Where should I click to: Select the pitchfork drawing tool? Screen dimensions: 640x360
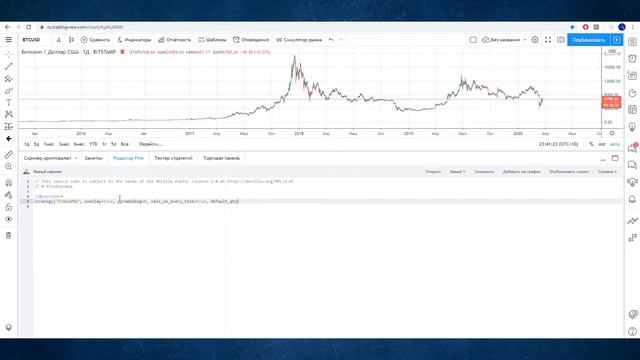tap(9, 78)
